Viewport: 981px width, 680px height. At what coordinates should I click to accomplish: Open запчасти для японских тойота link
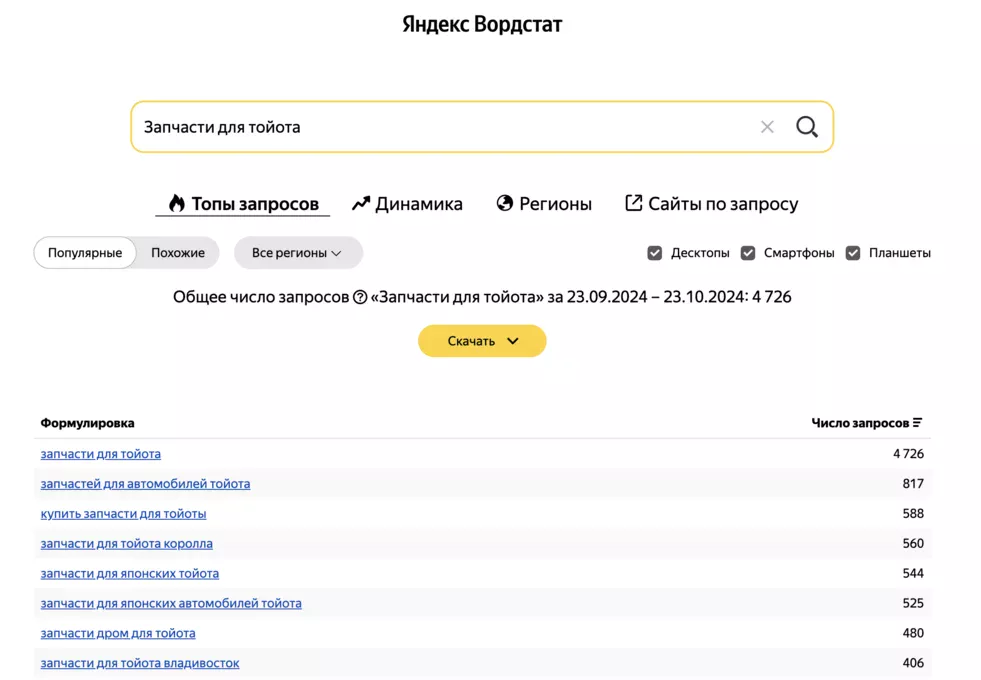pyautogui.click(x=130, y=574)
